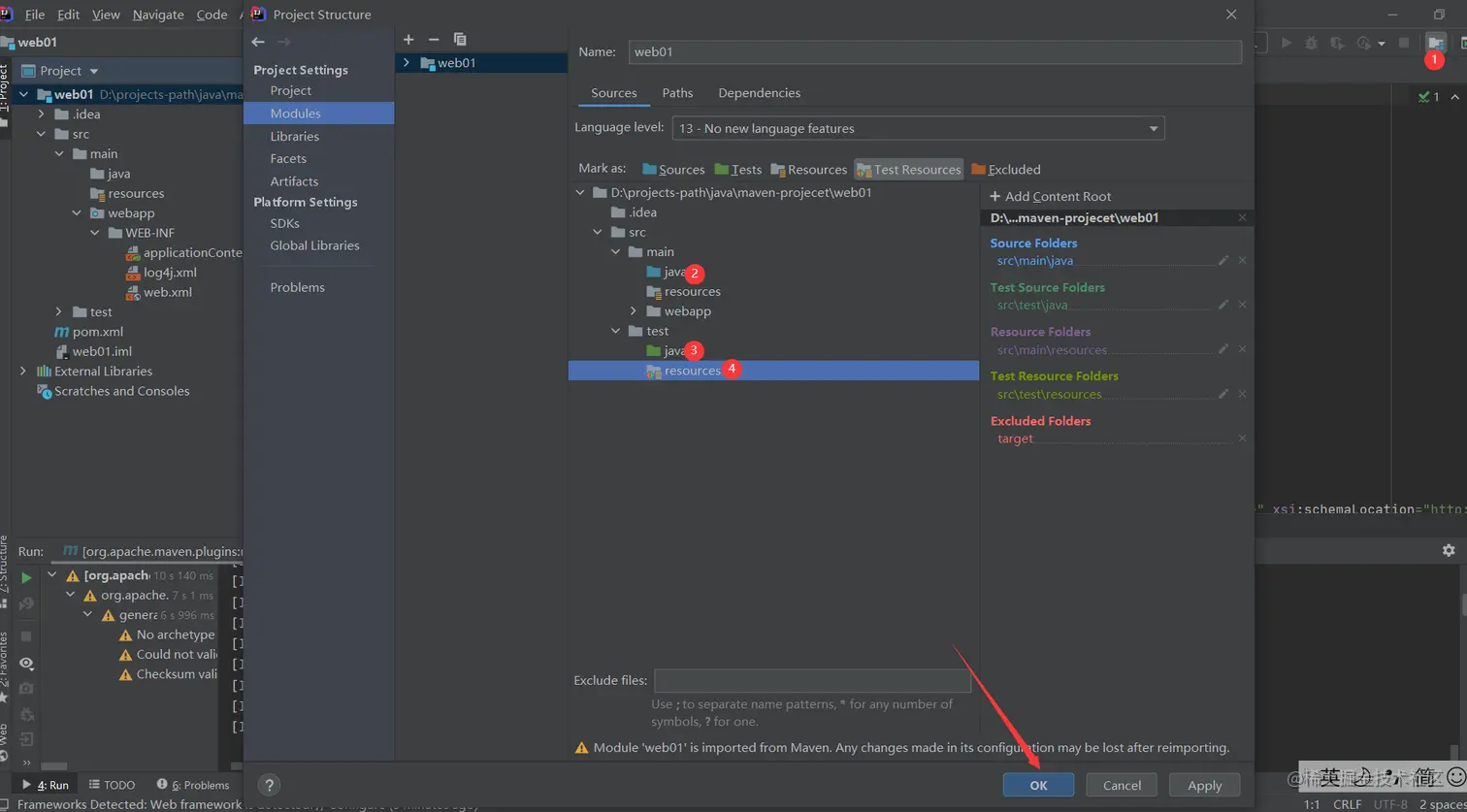Click the module Name input field

tap(935, 52)
